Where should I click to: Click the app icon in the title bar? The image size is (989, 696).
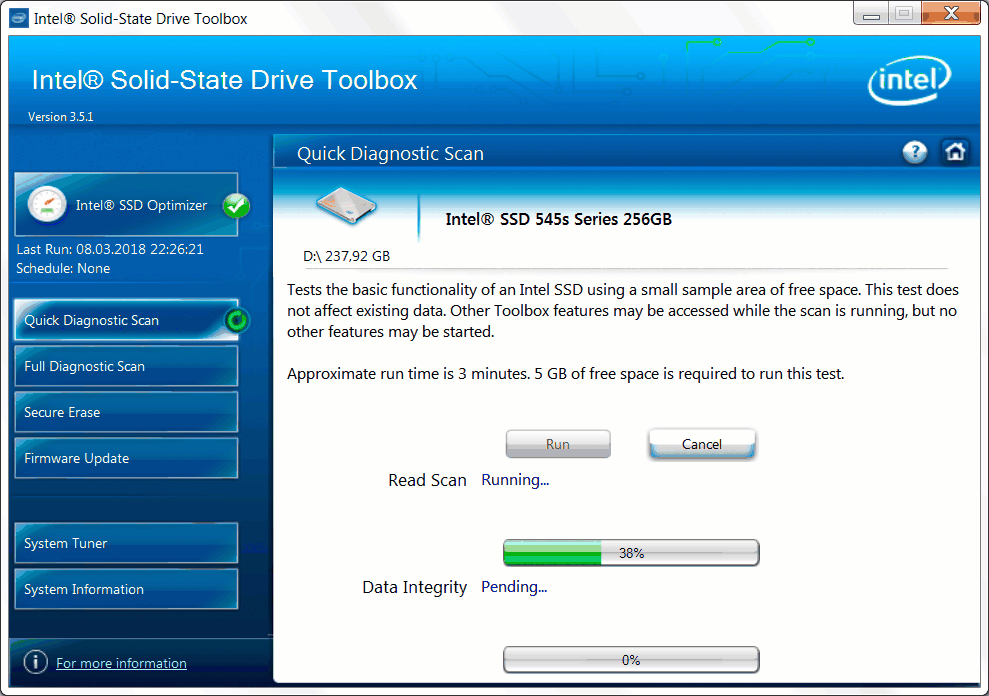(x=19, y=18)
